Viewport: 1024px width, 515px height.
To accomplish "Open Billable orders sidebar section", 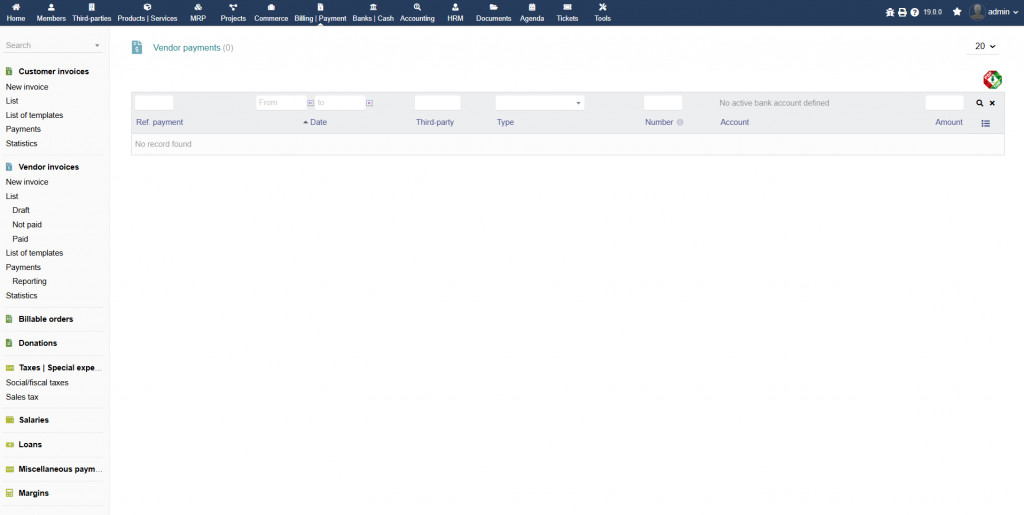I will coord(46,319).
